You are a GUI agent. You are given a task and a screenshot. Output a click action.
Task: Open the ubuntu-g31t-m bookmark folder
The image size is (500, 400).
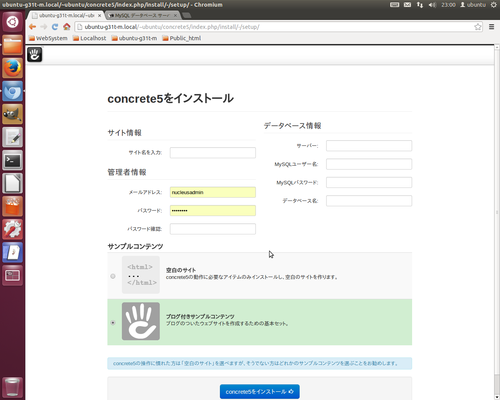(134, 38)
